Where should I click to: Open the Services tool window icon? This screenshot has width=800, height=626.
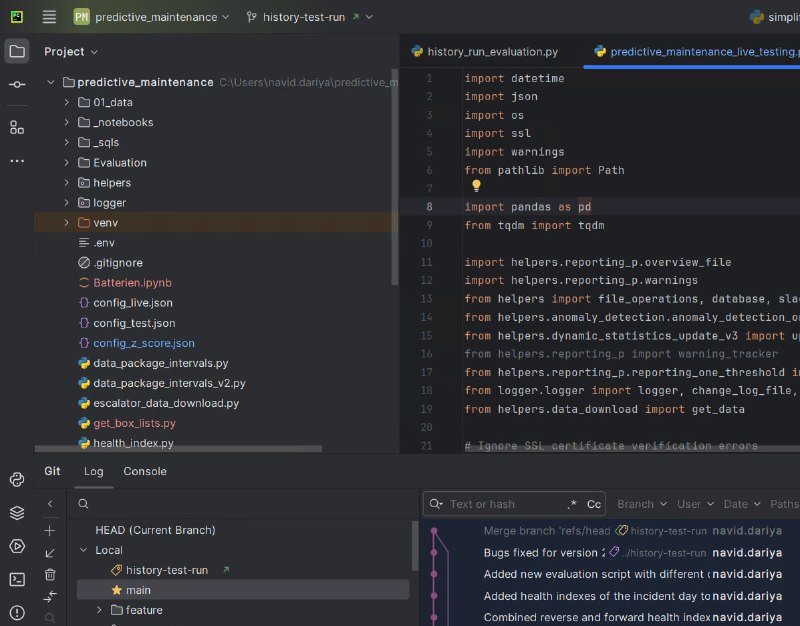pyautogui.click(x=17, y=546)
